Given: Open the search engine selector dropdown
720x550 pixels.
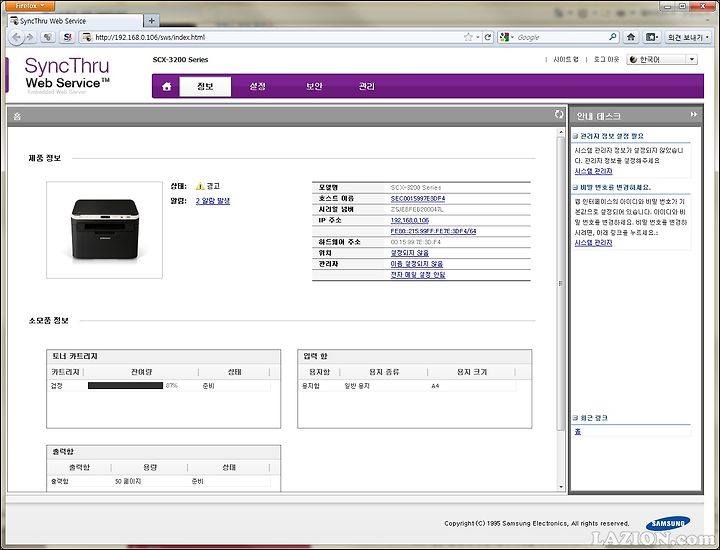Looking at the screenshot, I should (x=506, y=37).
